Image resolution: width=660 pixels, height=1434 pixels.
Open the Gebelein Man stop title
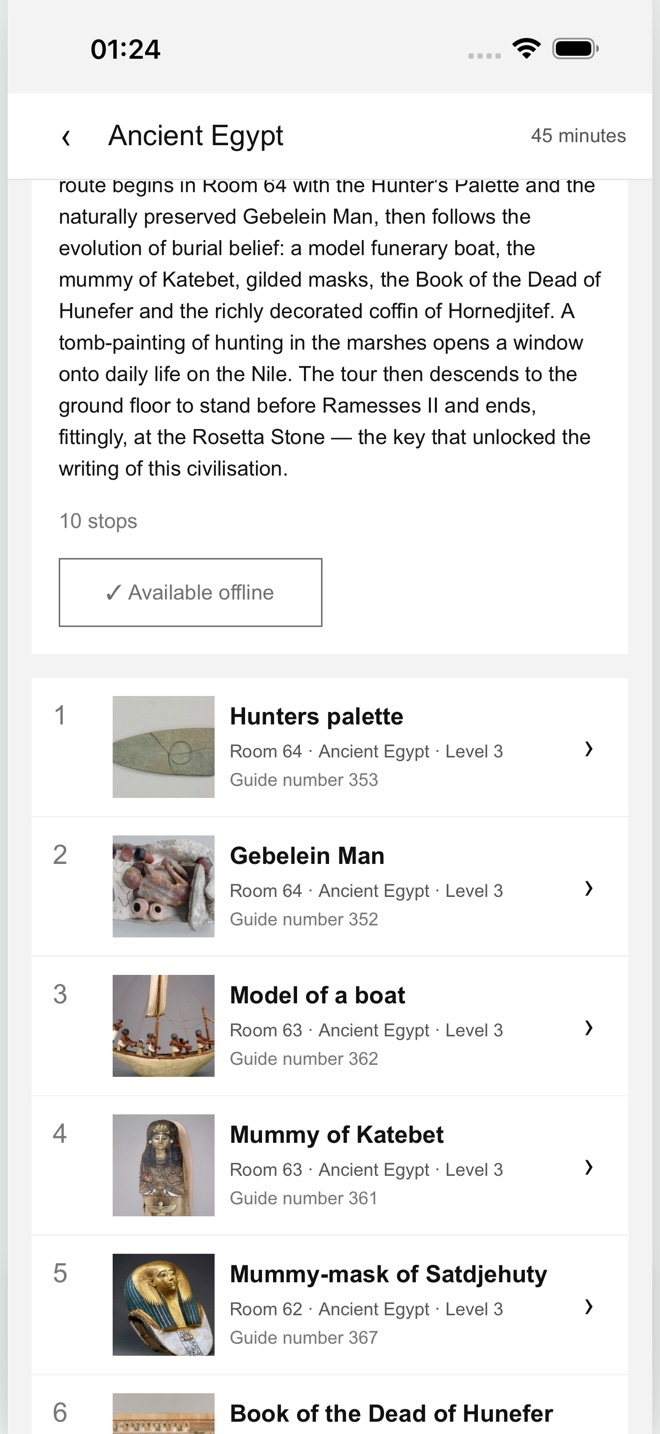coord(307,856)
